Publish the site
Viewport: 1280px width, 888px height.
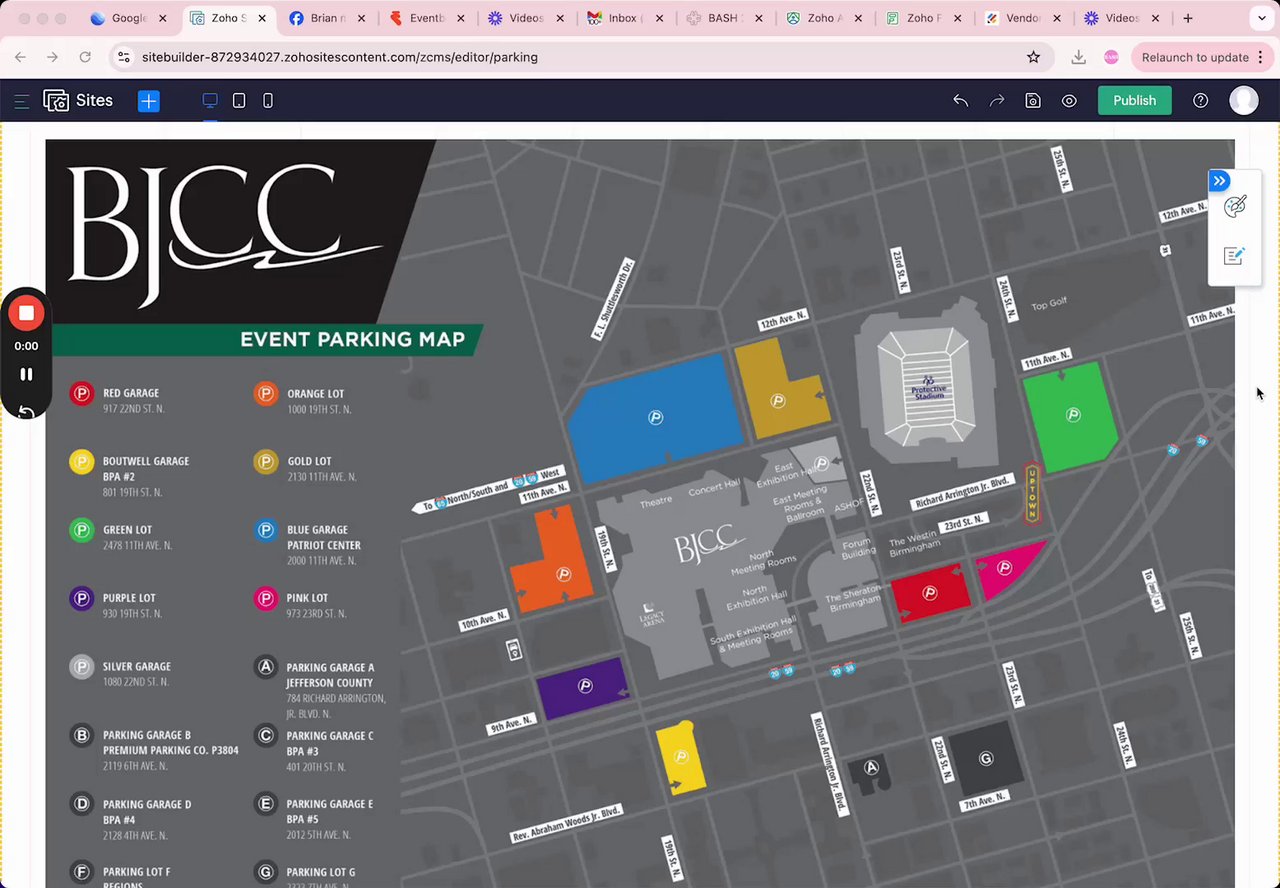click(x=1134, y=101)
